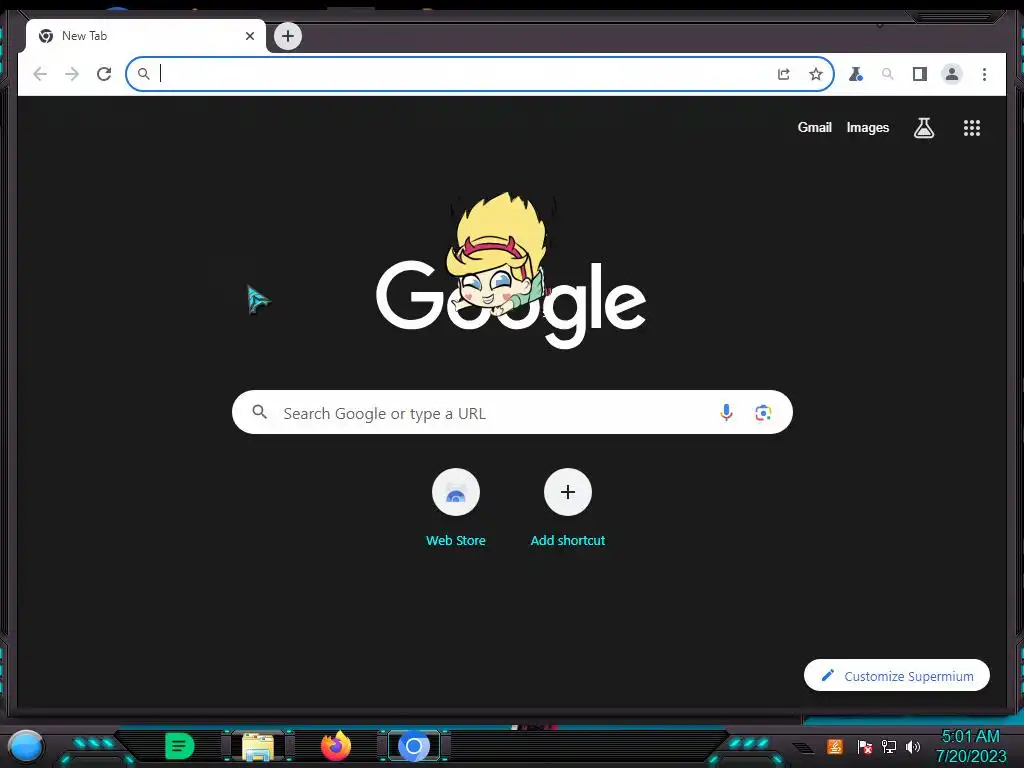Click the Search Google or type URL box

[512, 412]
